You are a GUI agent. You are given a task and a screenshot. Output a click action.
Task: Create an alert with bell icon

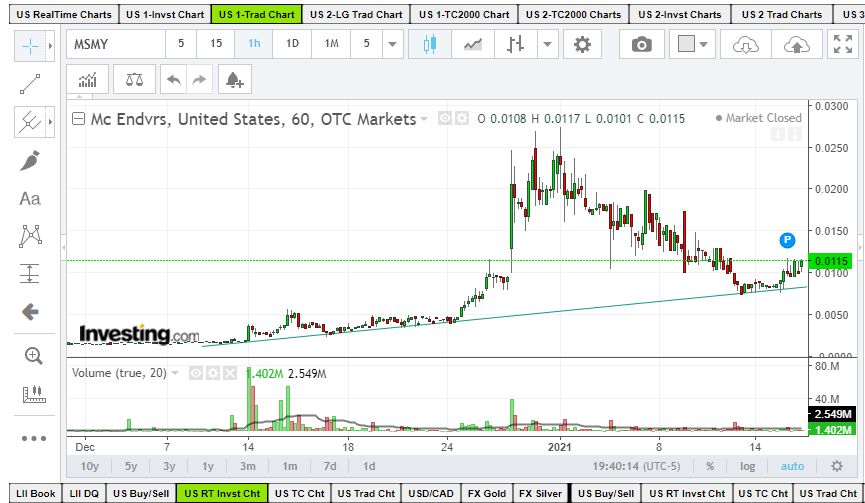click(234, 80)
